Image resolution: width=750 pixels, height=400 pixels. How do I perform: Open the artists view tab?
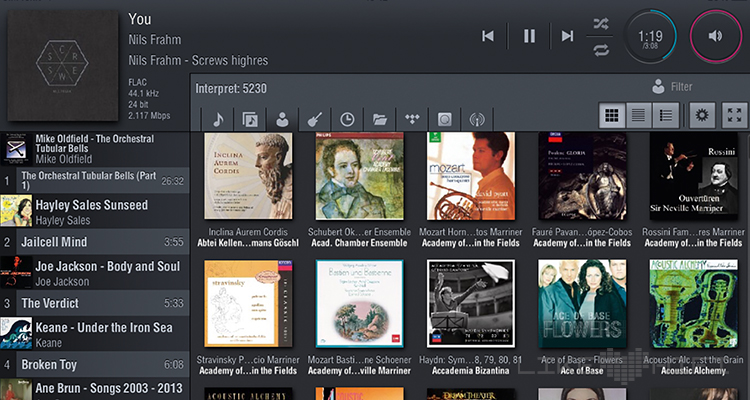tap(282, 119)
